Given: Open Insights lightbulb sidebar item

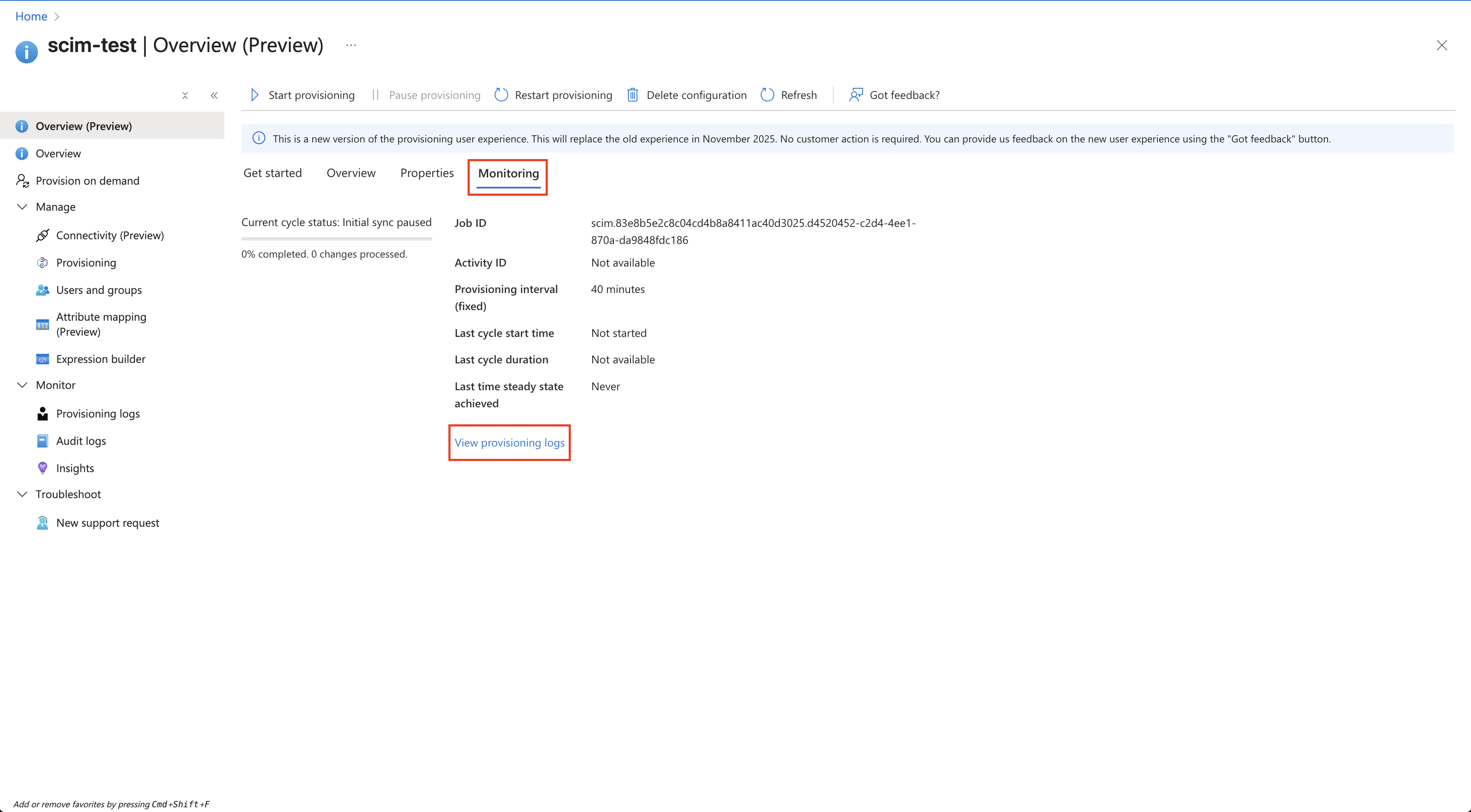Looking at the screenshot, I should point(75,468).
